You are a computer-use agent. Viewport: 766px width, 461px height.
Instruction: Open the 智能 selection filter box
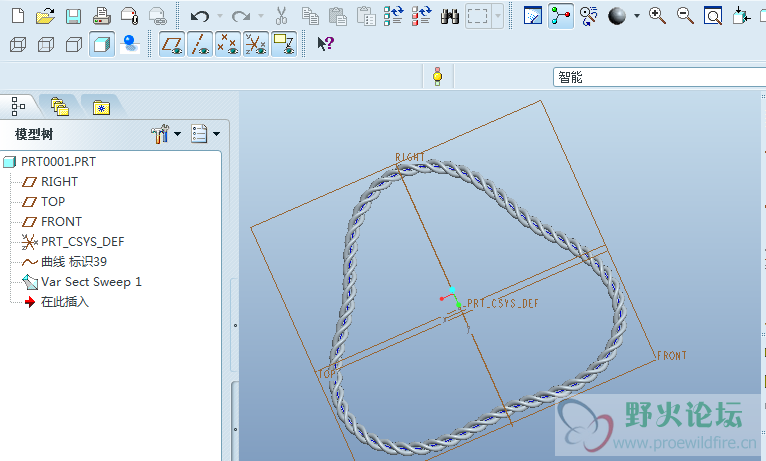[x=660, y=77]
